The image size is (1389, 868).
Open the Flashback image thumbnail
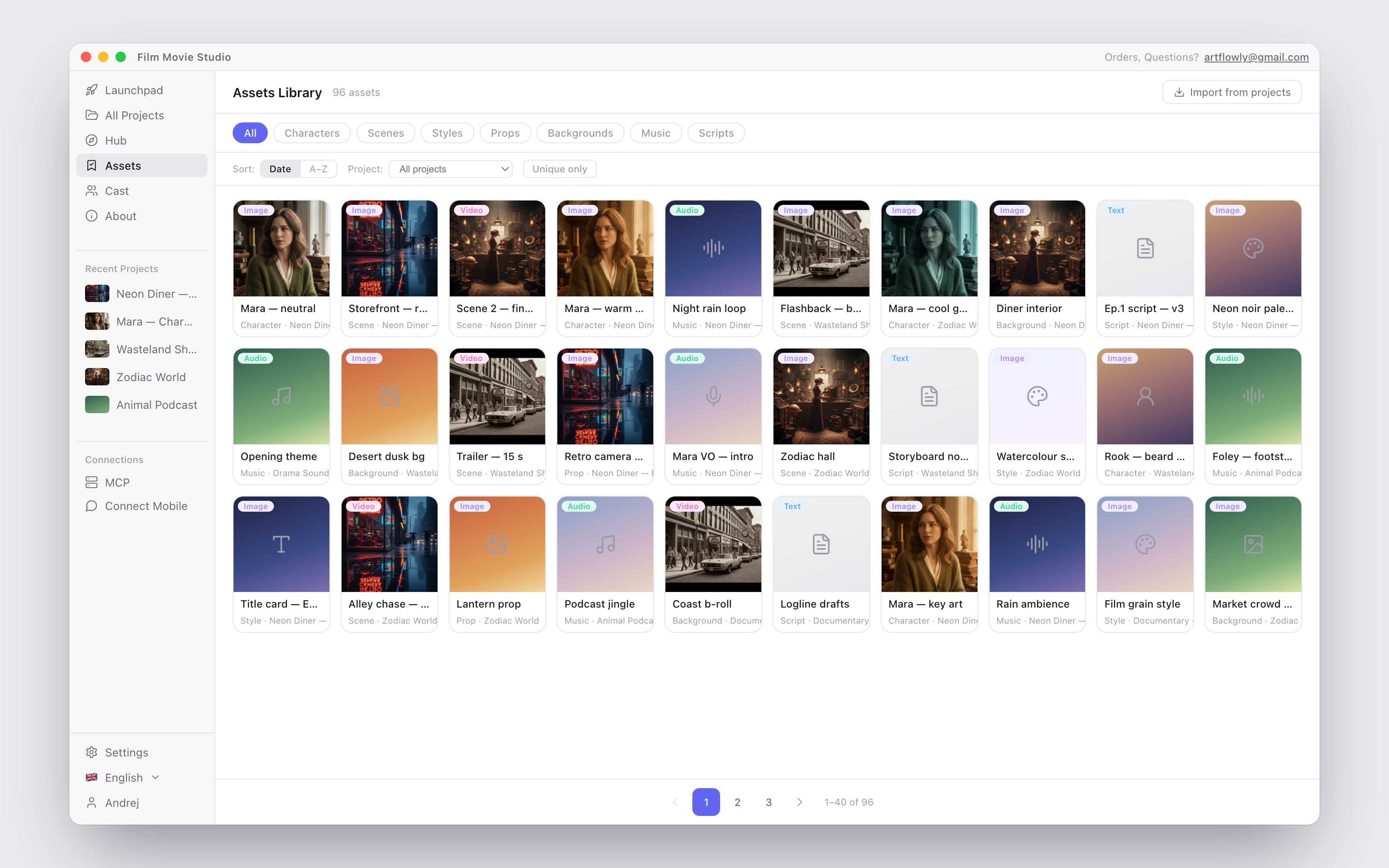[x=821, y=248]
